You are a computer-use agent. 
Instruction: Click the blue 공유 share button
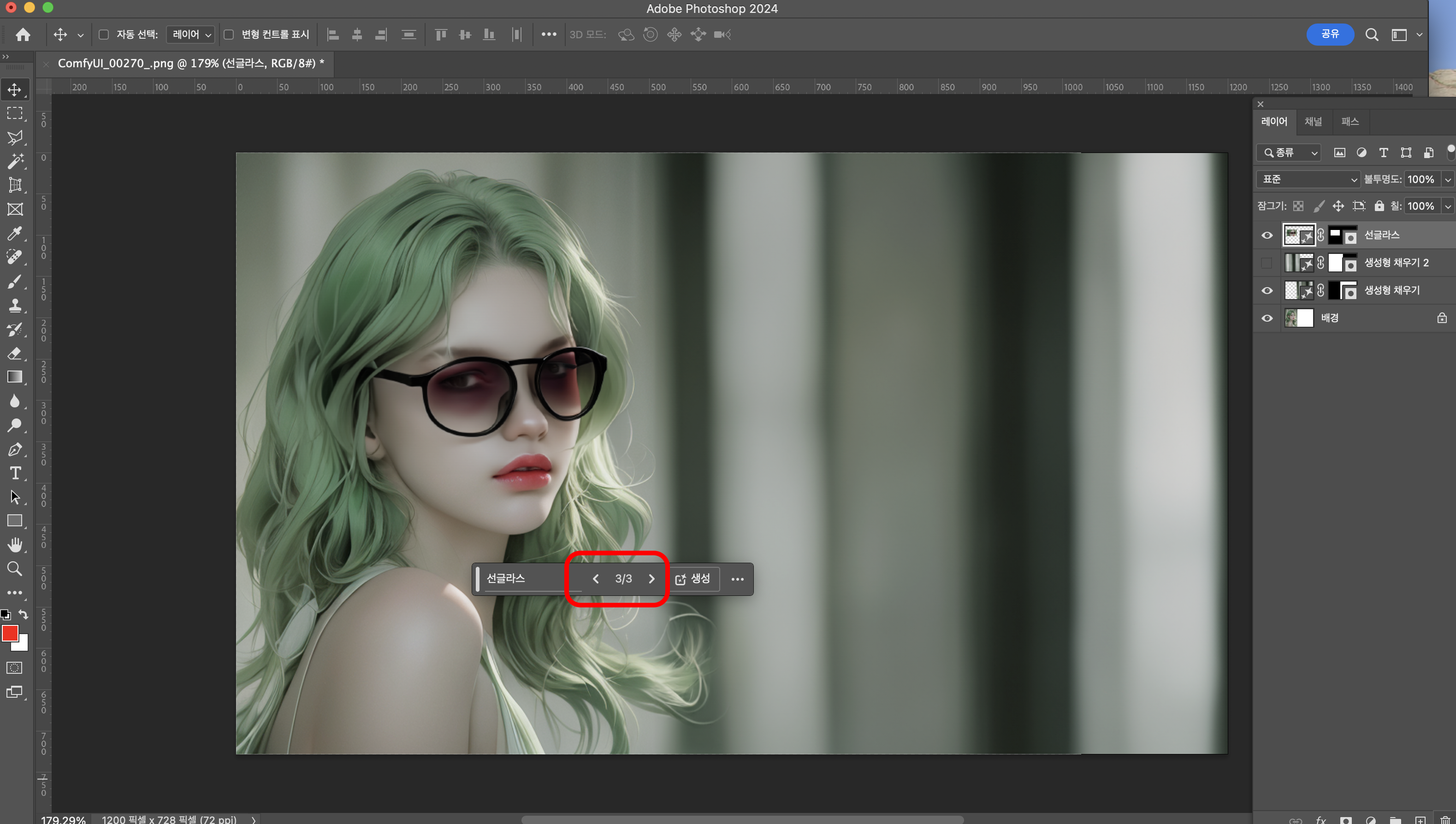click(1330, 34)
